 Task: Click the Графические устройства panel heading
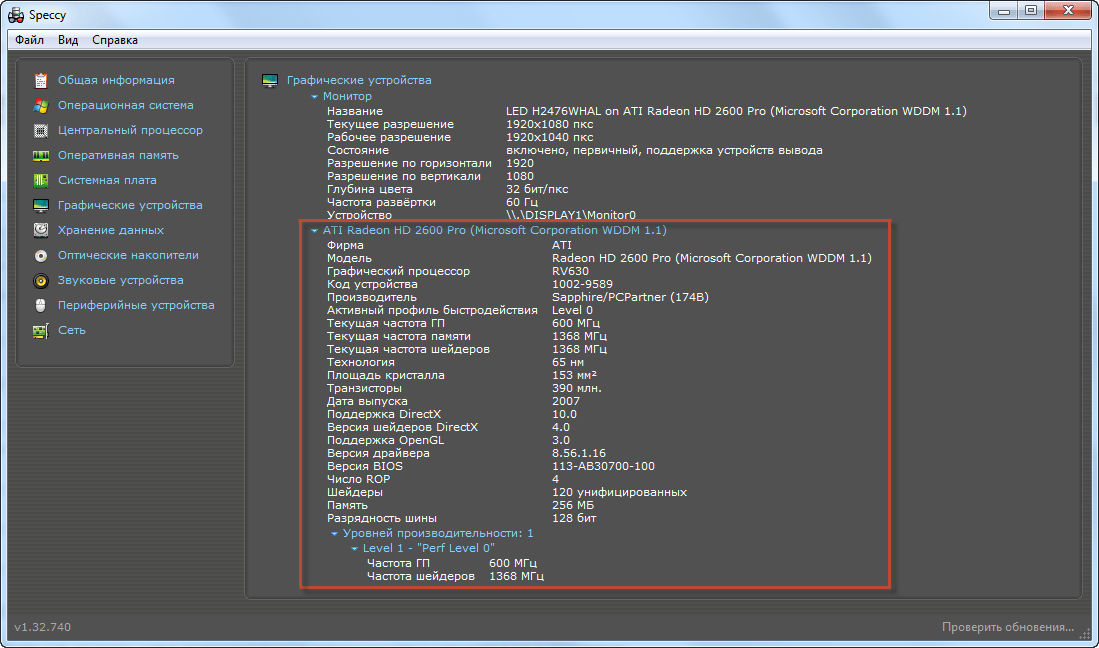tap(359, 80)
